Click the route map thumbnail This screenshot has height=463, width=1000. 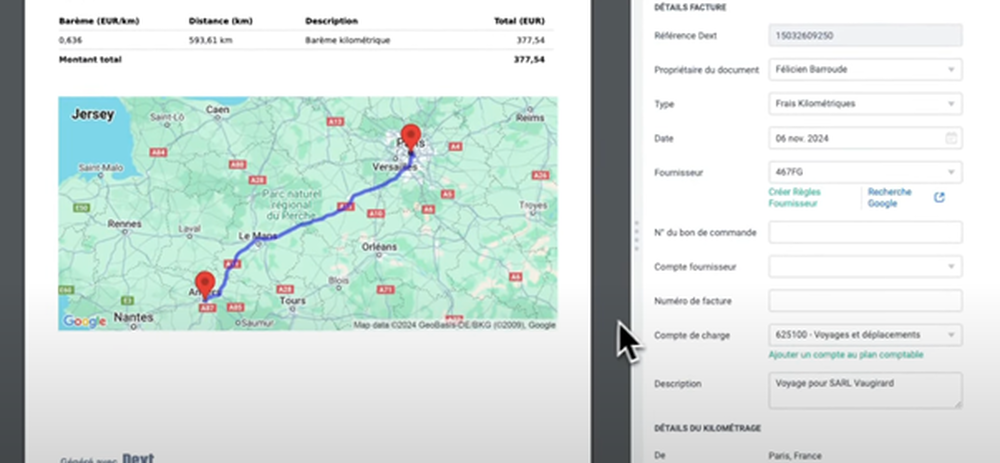[x=307, y=213]
